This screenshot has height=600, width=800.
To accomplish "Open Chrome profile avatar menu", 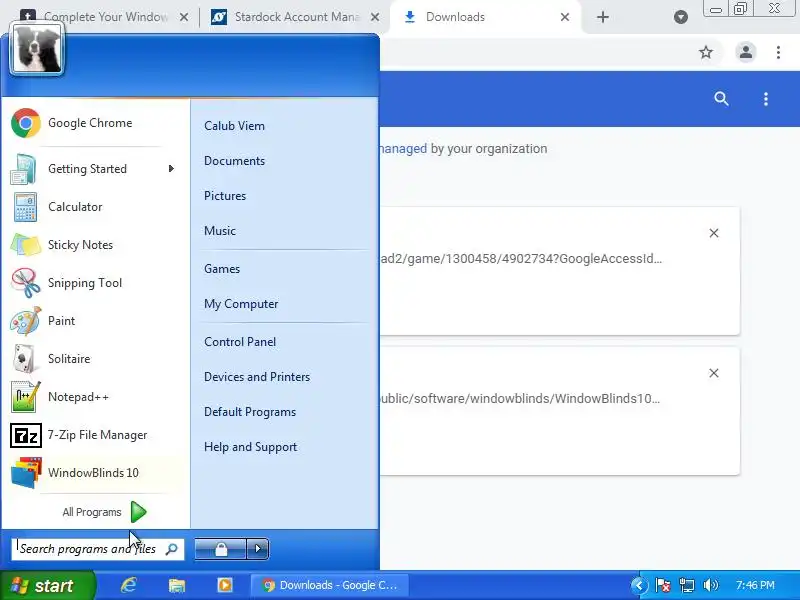I will point(745,52).
